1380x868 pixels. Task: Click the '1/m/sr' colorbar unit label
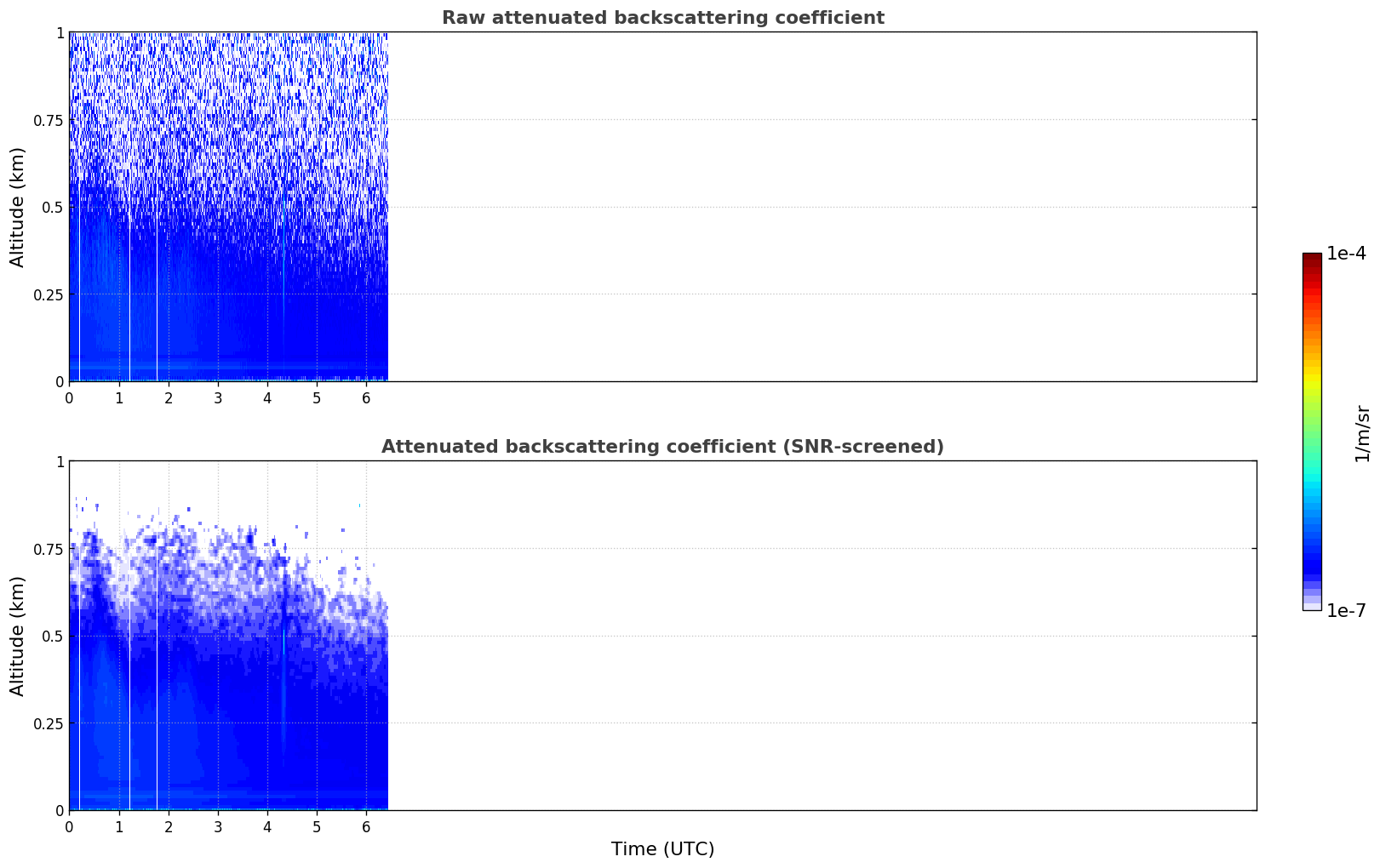pos(1362,433)
